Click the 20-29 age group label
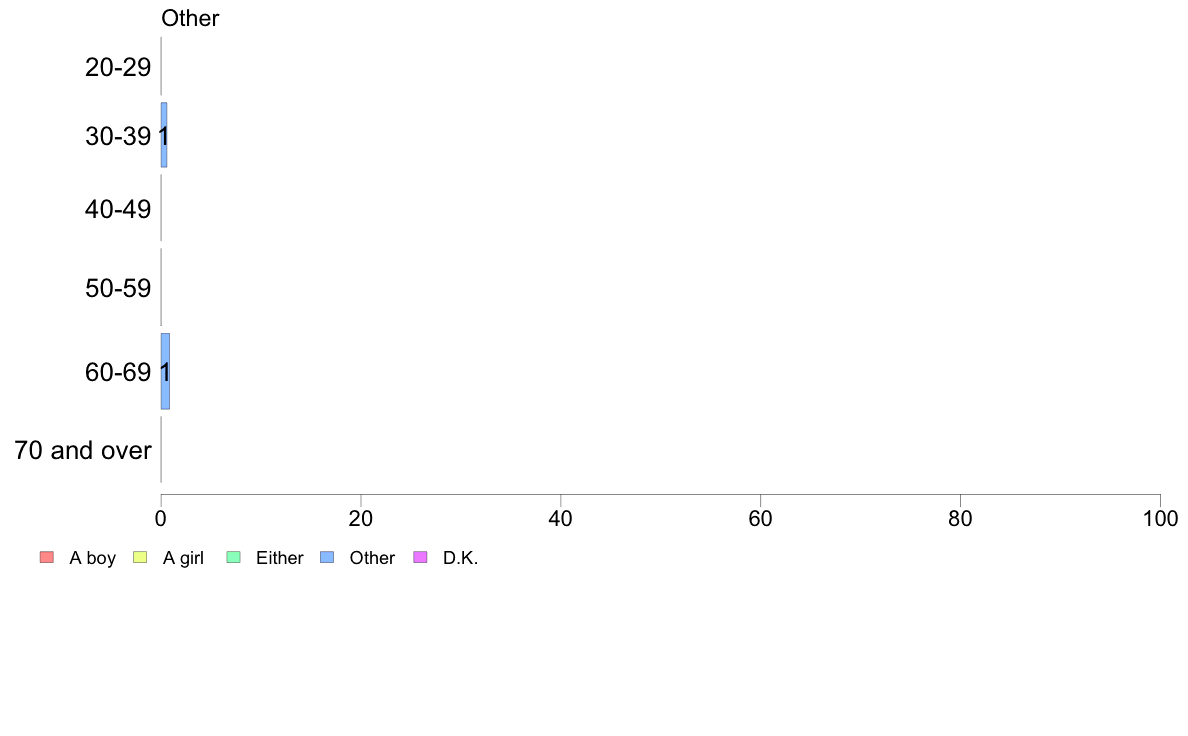The image size is (1188, 736). (x=118, y=67)
